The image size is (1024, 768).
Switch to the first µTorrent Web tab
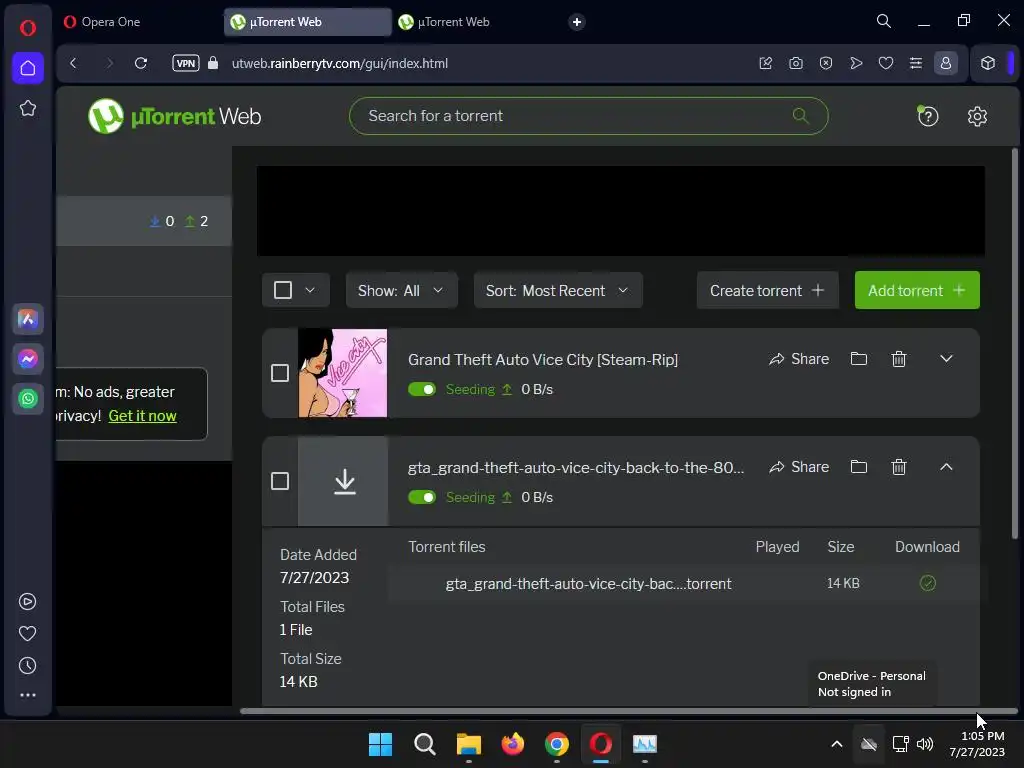click(308, 22)
